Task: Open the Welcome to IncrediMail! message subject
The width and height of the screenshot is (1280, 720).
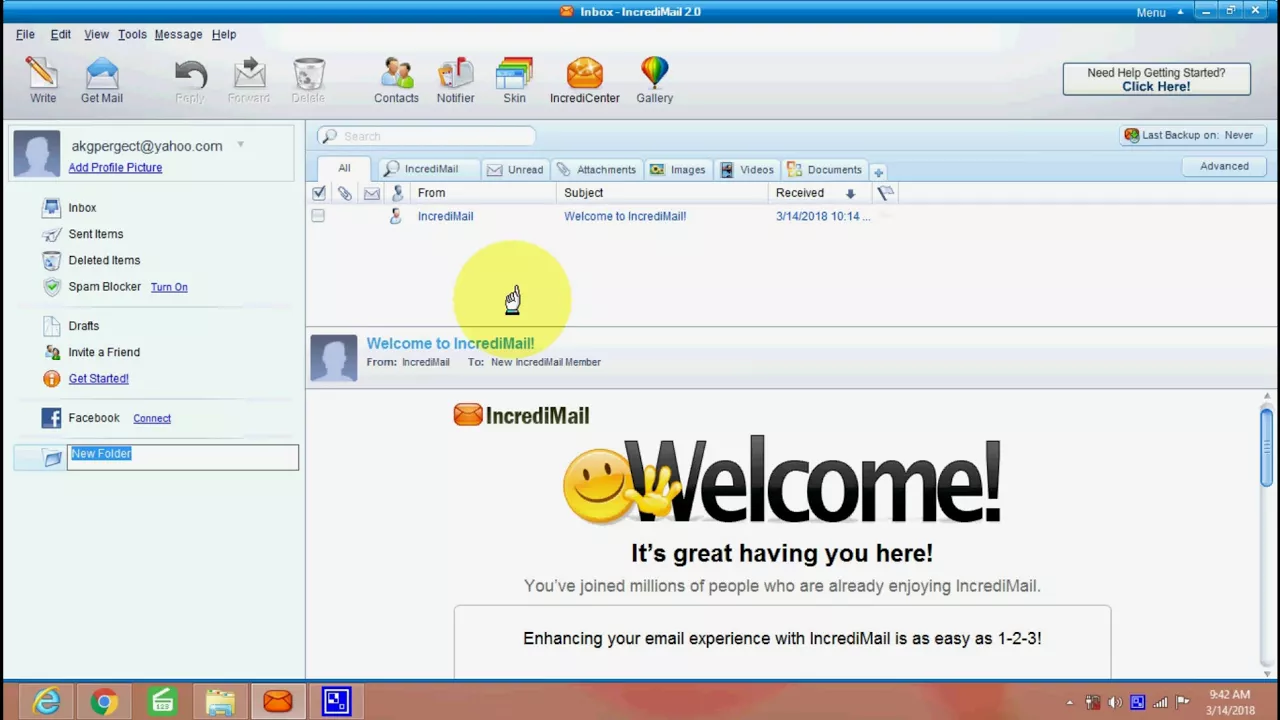Action: [625, 216]
